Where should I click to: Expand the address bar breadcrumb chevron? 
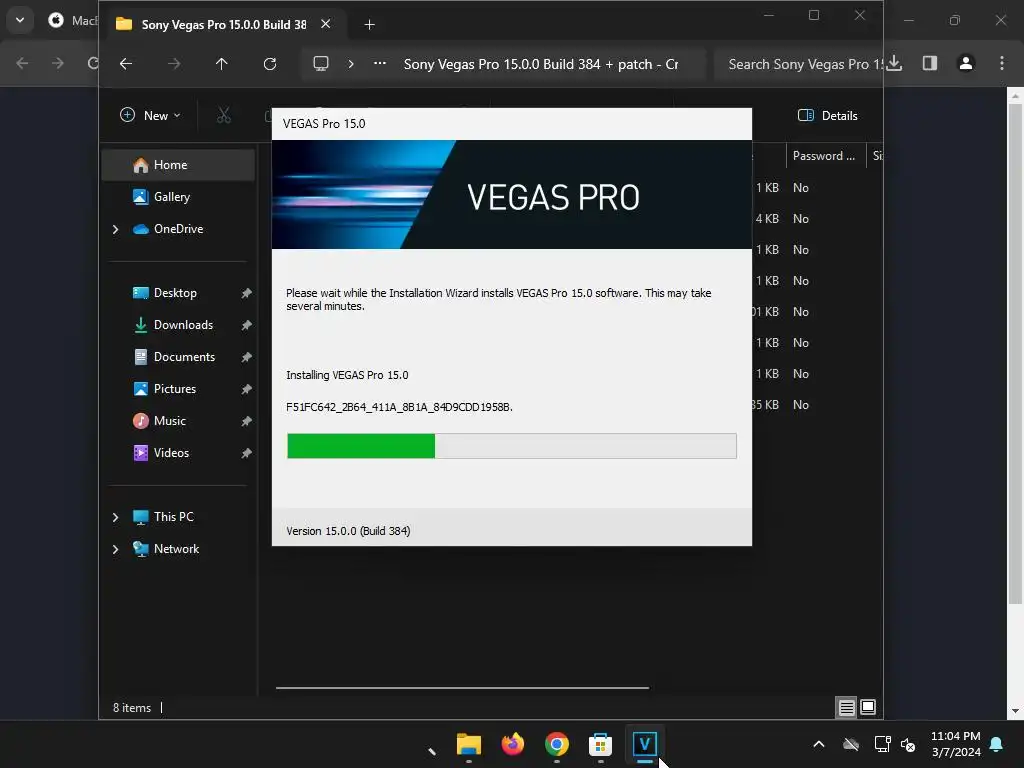(351, 64)
